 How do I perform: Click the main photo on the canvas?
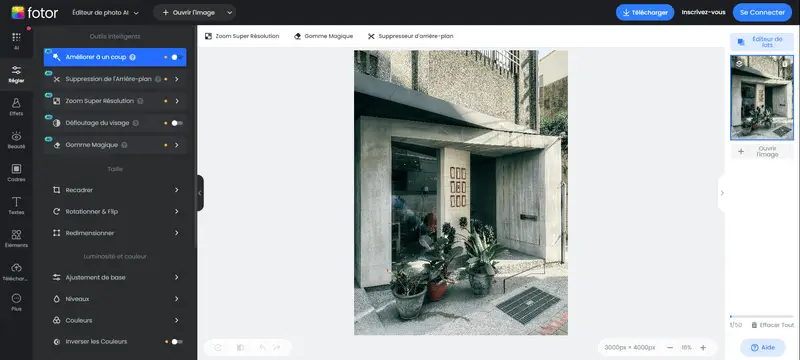[x=461, y=192]
